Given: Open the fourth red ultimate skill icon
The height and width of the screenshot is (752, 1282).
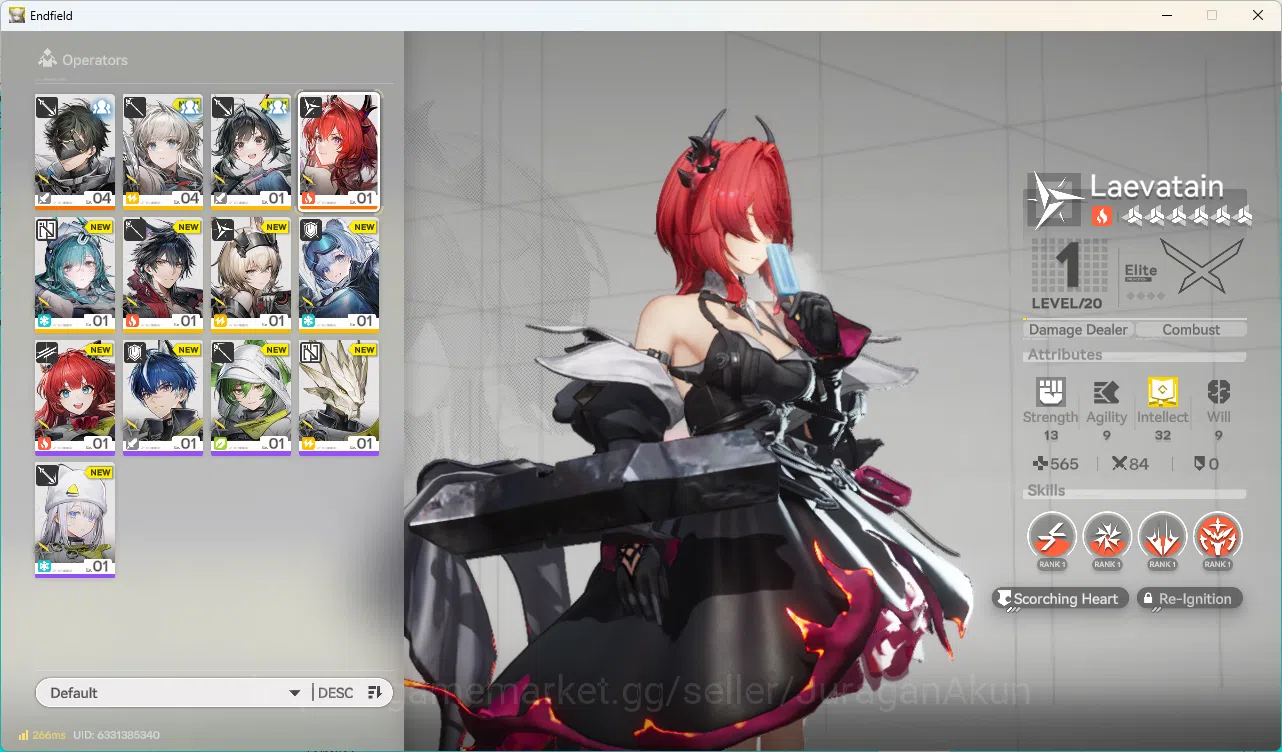Looking at the screenshot, I should point(1217,537).
